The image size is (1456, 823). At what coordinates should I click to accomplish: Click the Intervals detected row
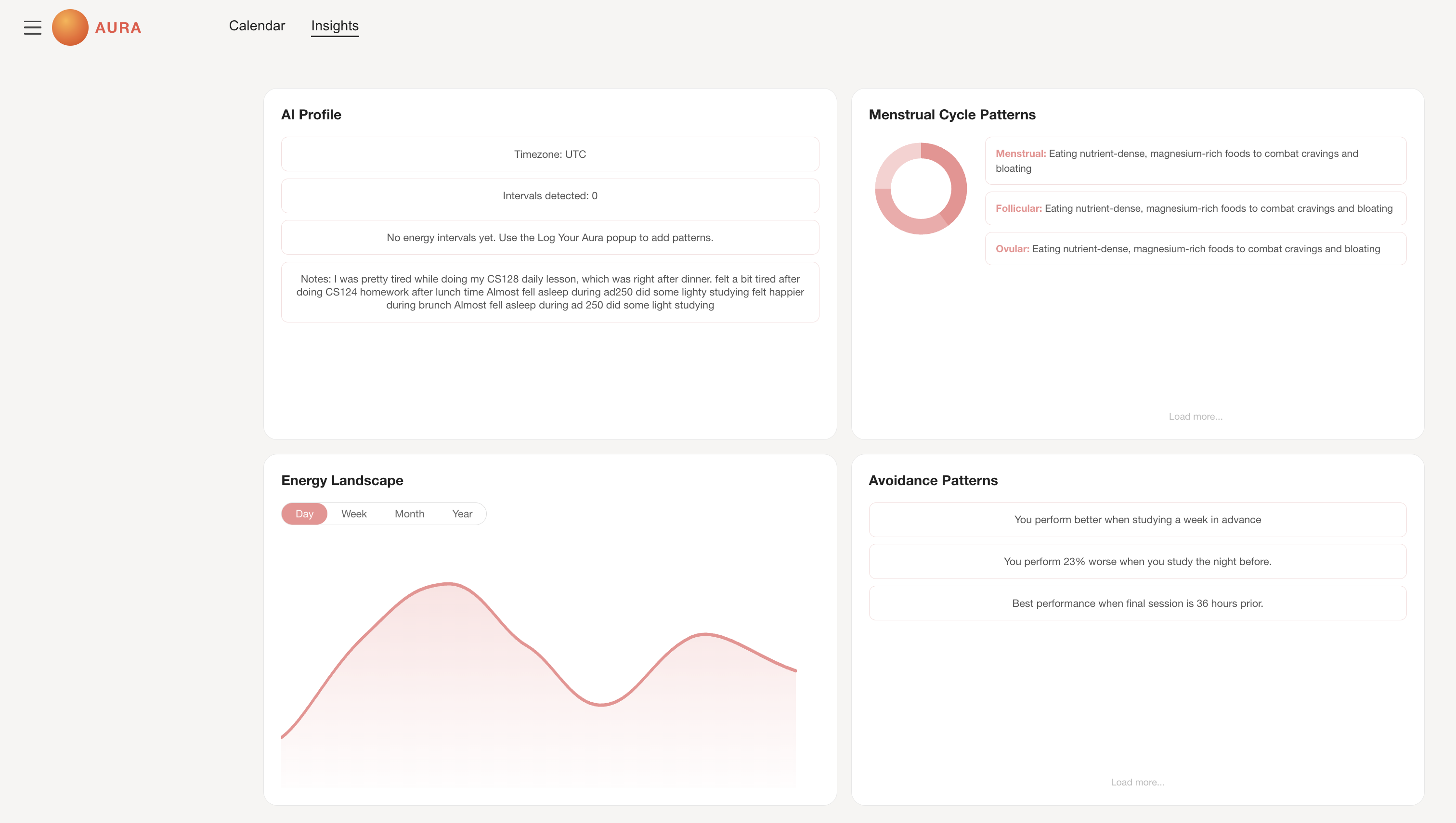[549, 195]
